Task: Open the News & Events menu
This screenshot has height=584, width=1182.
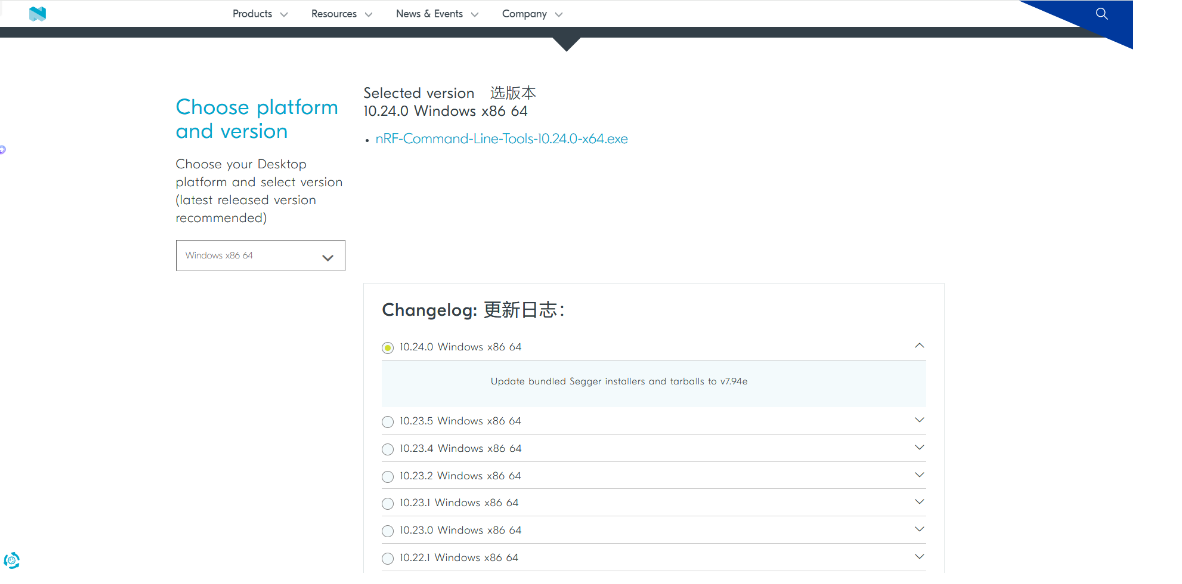Action: (437, 14)
